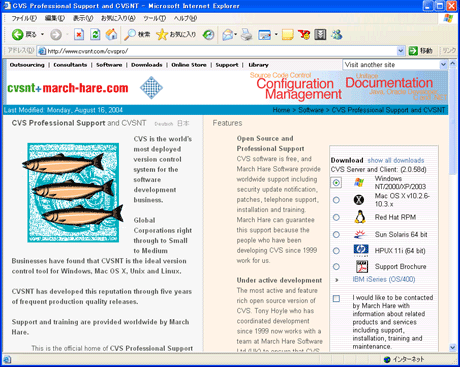The height and width of the screenshot is (367, 460).
Task: Click the Edit page toolbar icon
Action: click(x=265, y=34)
